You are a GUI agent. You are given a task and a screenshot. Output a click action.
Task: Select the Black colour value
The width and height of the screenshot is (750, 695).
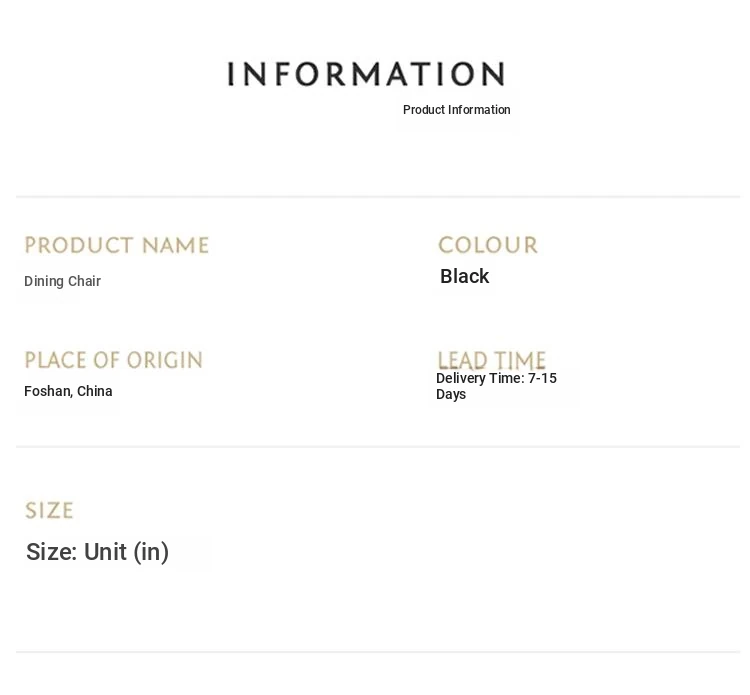coord(464,276)
